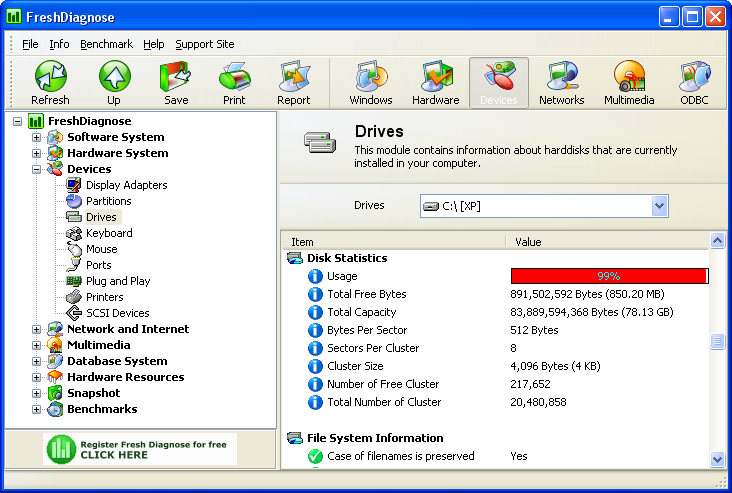Viewport: 732px width, 493px height.
Task: Collapse the Devices tree node
Action: (x=36, y=169)
